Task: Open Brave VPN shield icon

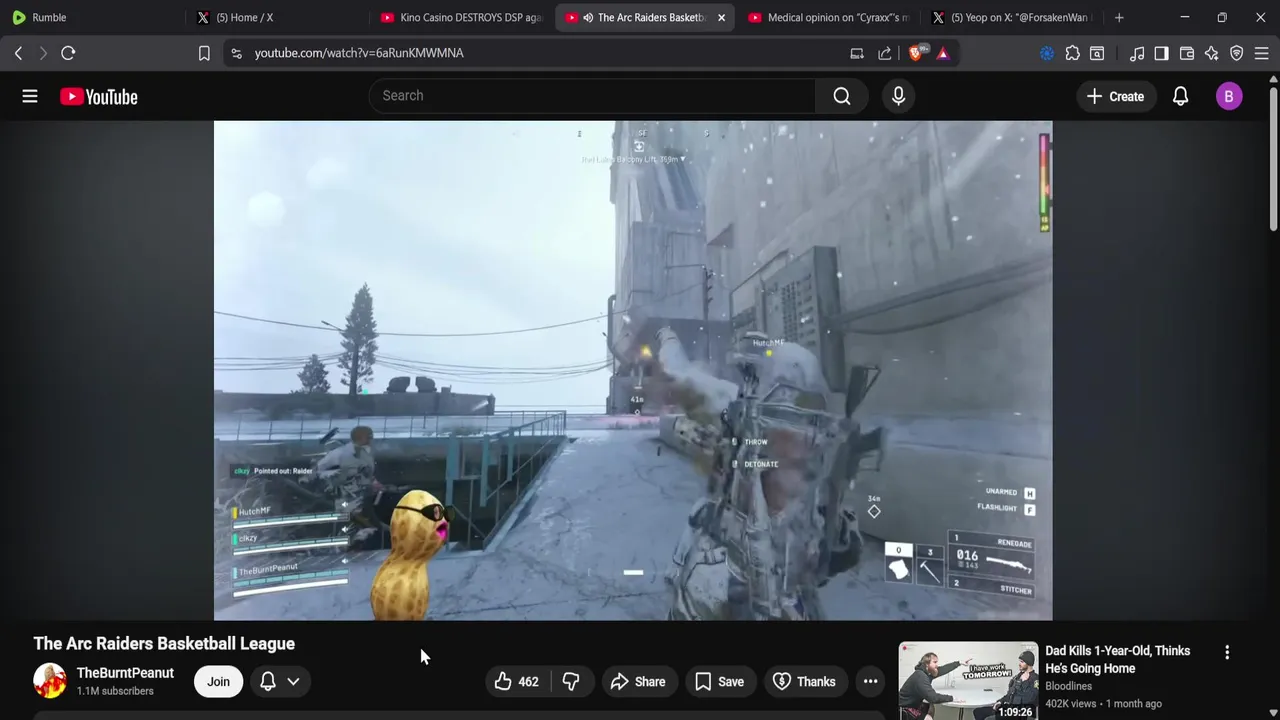Action: pos(1237,53)
